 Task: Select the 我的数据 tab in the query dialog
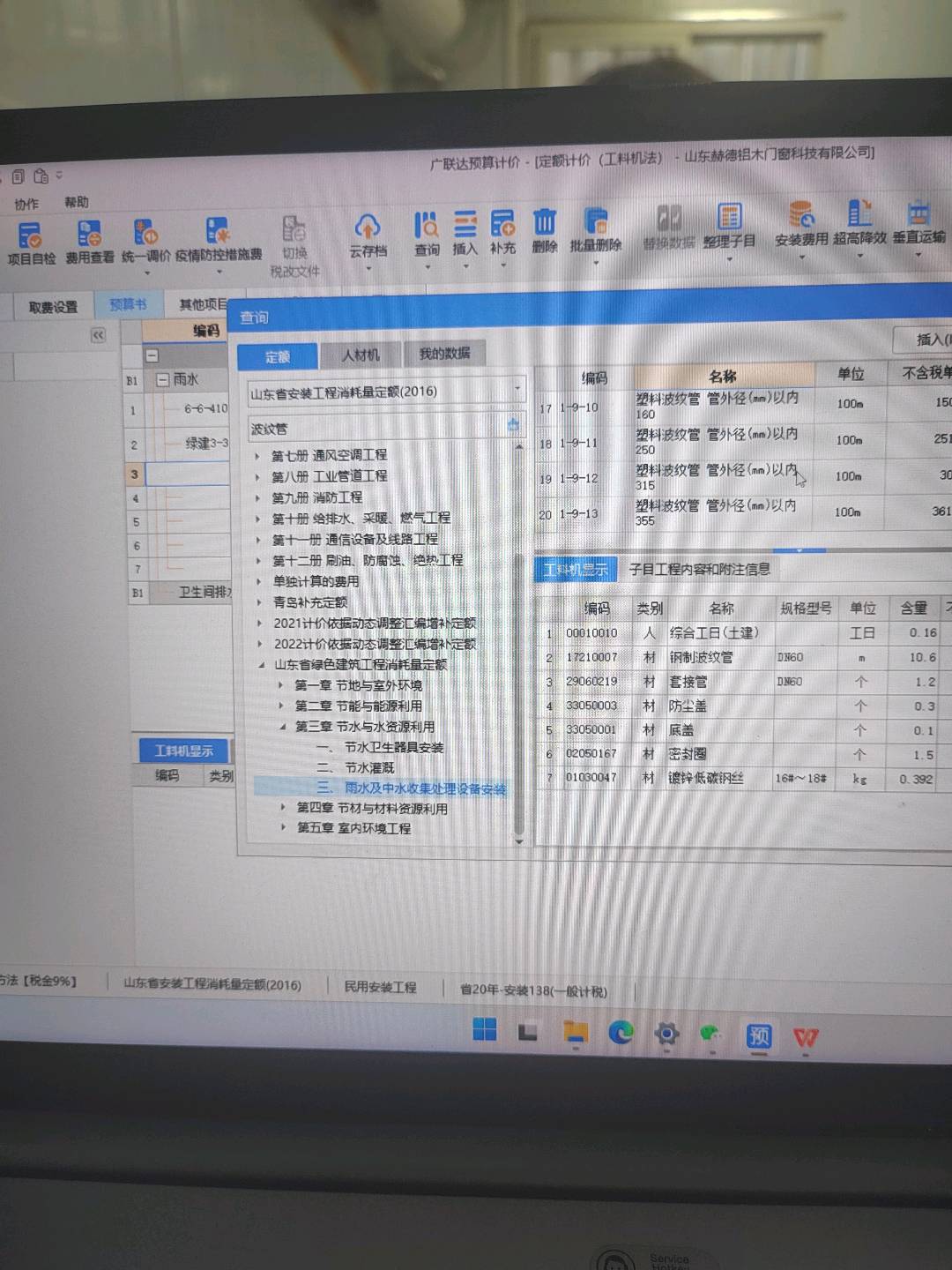445,353
